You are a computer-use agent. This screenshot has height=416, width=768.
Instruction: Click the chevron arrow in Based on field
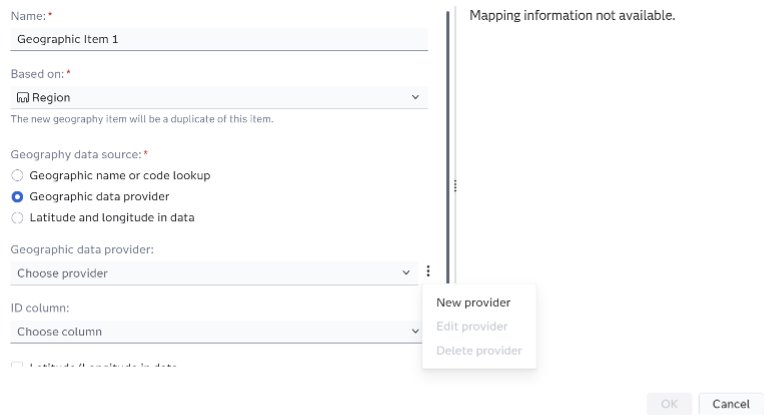pos(415,98)
